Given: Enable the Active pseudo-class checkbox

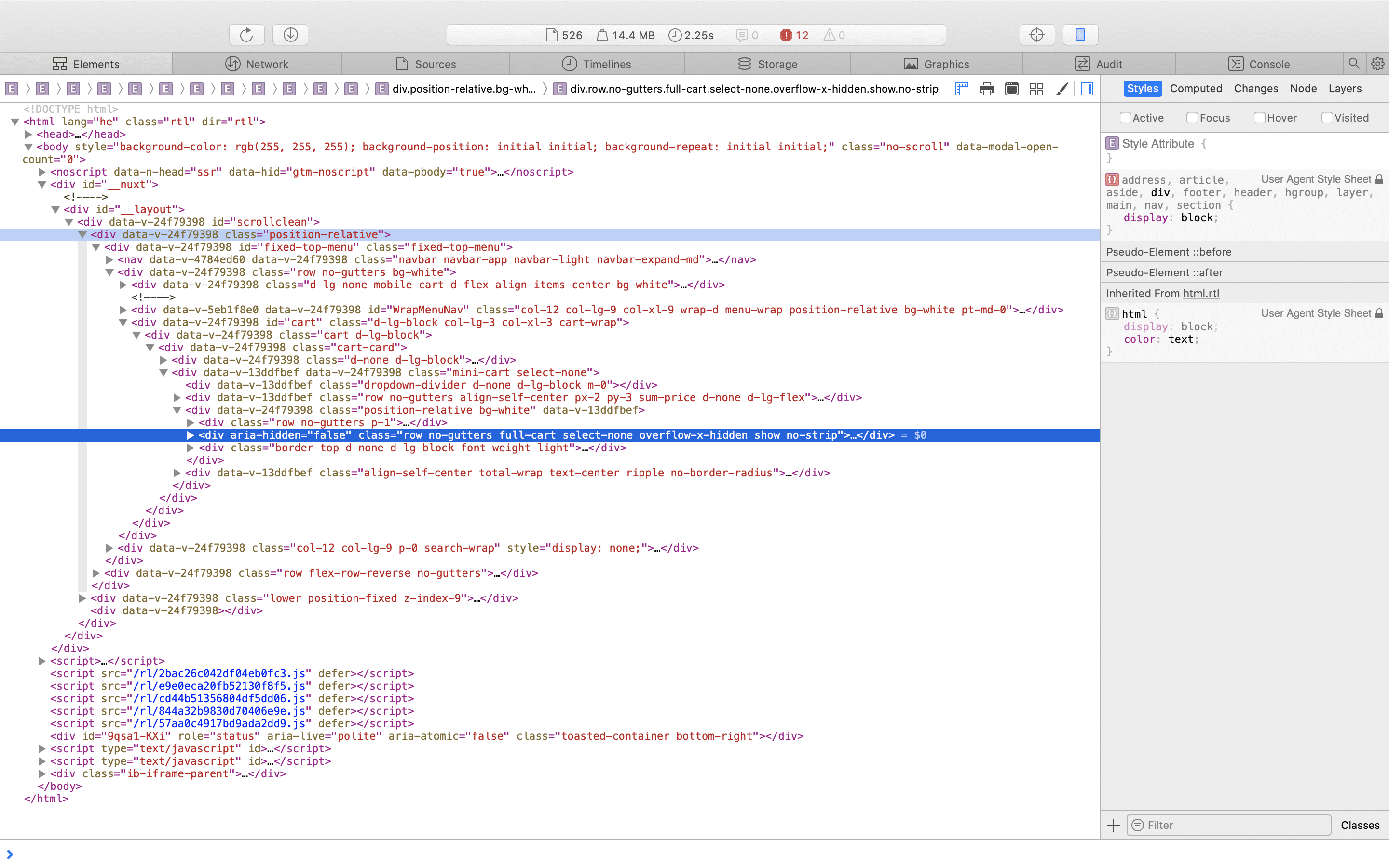Looking at the screenshot, I should pyautogui.click(x=1125, y=118).
